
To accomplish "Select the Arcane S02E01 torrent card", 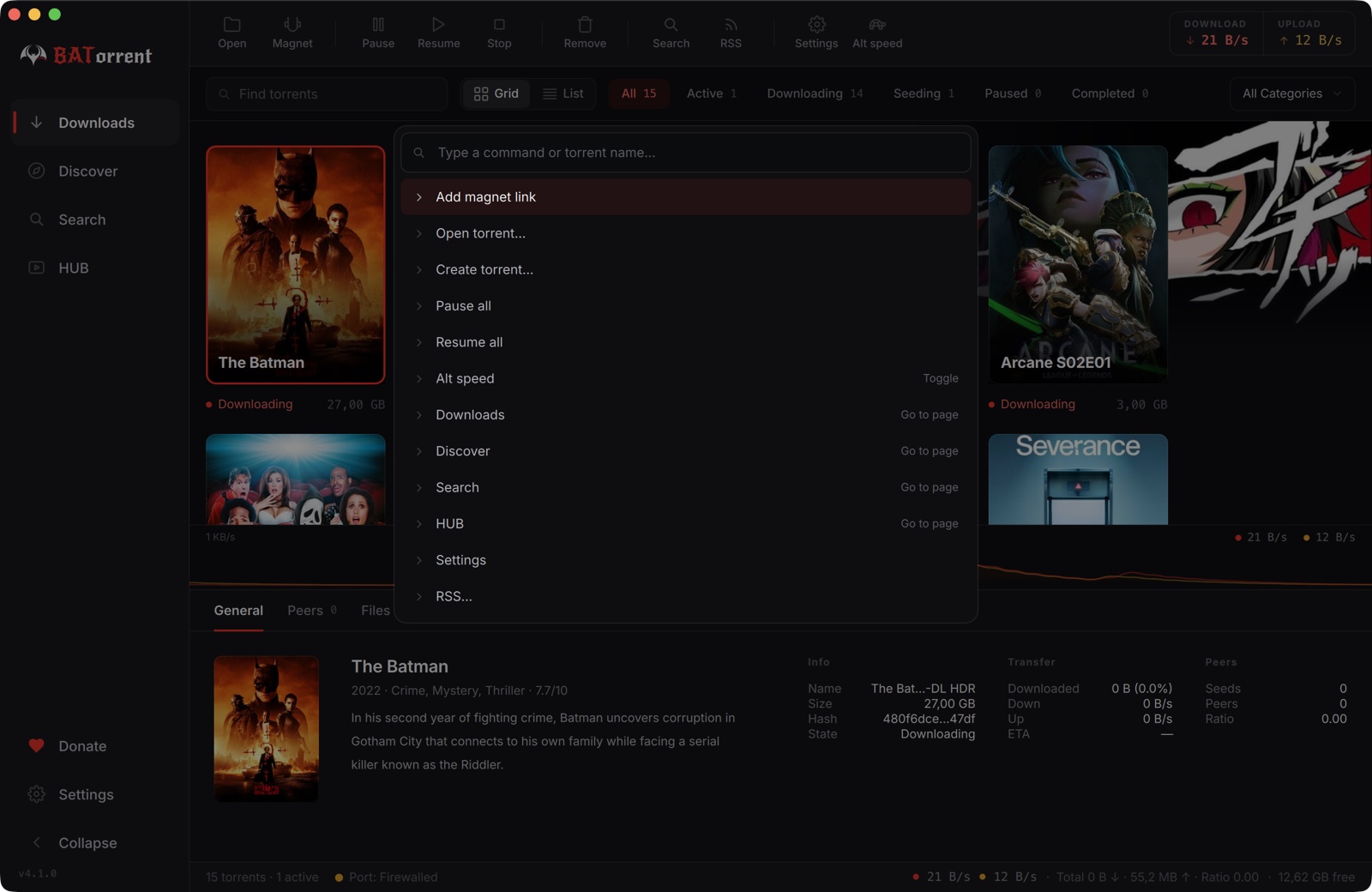I will click(1078, 265).
